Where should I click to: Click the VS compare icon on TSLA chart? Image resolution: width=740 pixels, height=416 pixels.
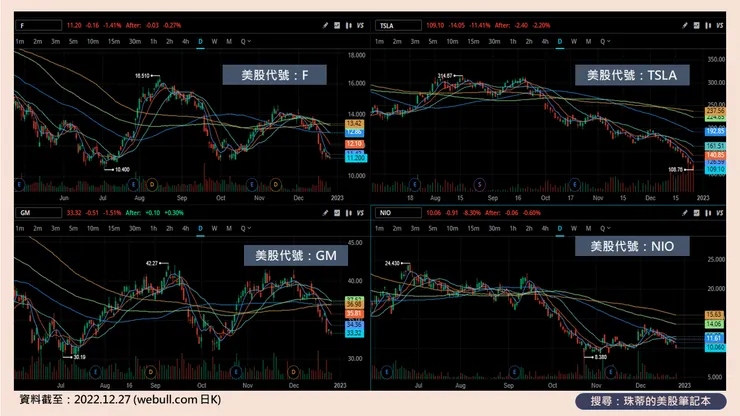[x=720, y=25]
